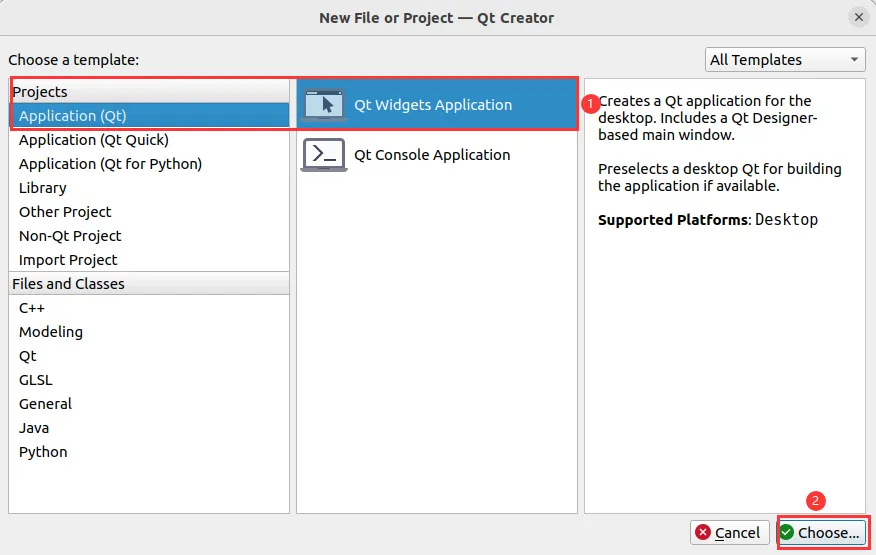Select the GLSL category
Screen dimensions: 876x555
(x=149, y=380)
